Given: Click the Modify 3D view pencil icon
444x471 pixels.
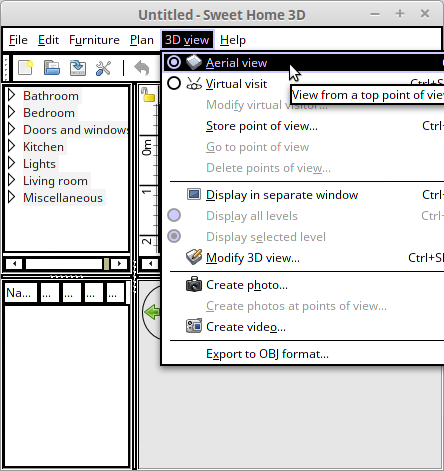Looking at the screenshot, I should point(194,257).
